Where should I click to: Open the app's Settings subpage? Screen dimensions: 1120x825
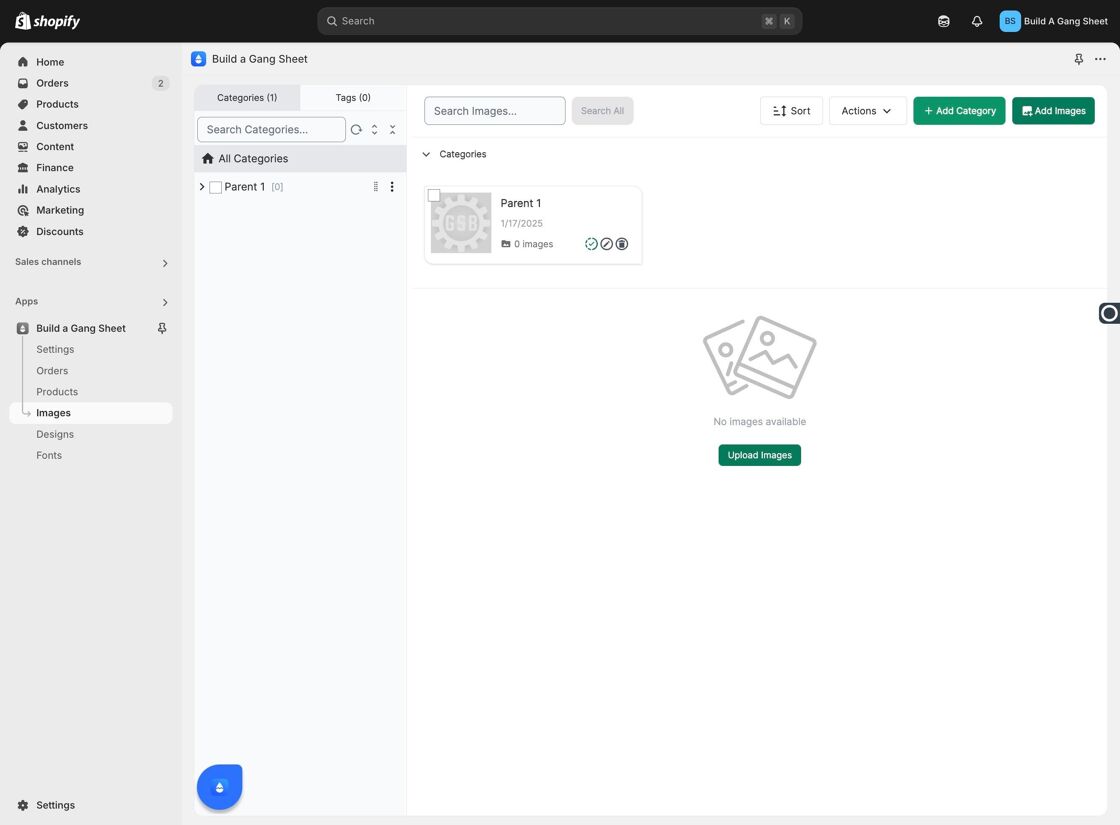click(x=55, y=349)
